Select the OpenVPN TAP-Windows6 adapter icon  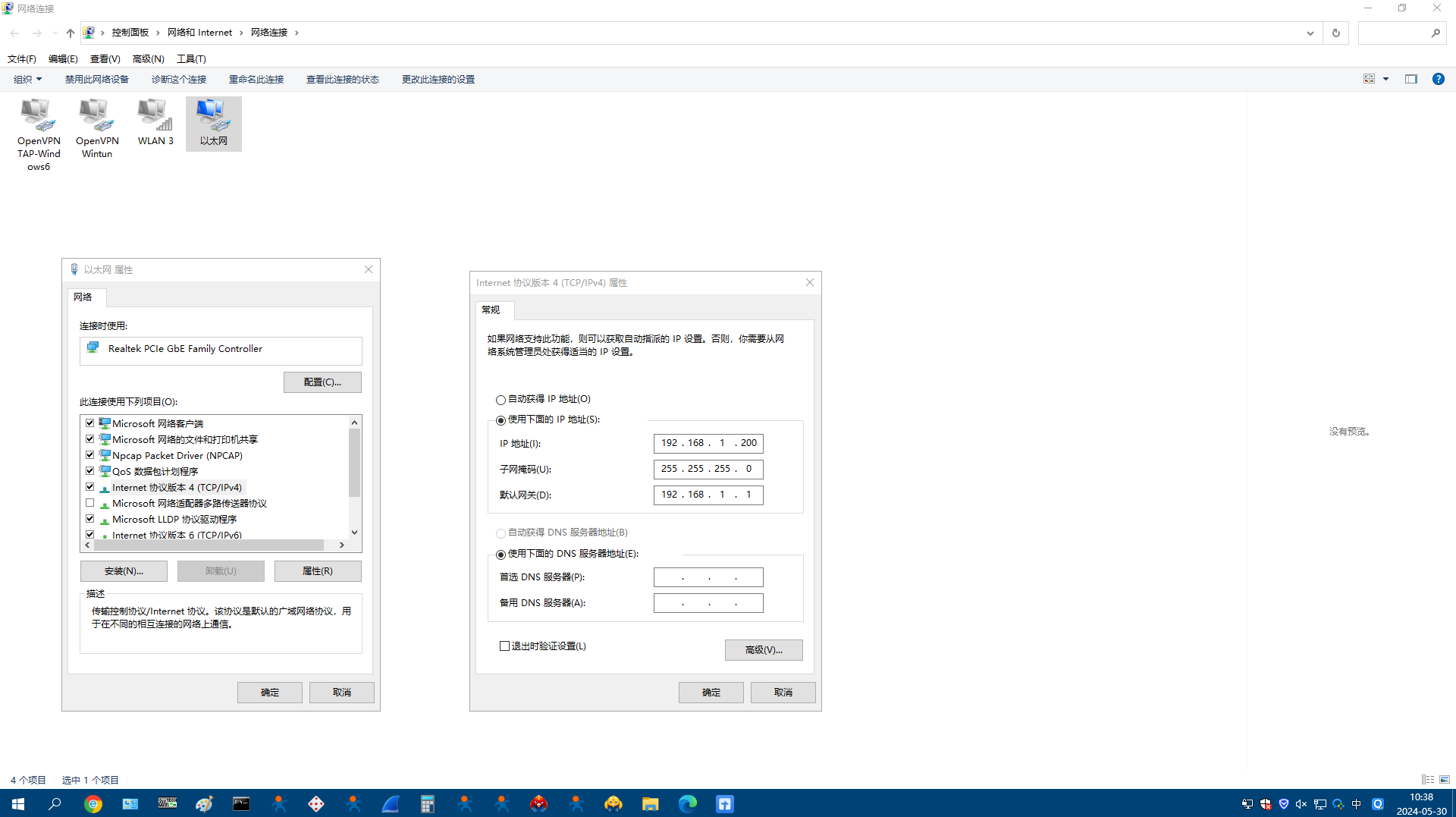[39, 134]
